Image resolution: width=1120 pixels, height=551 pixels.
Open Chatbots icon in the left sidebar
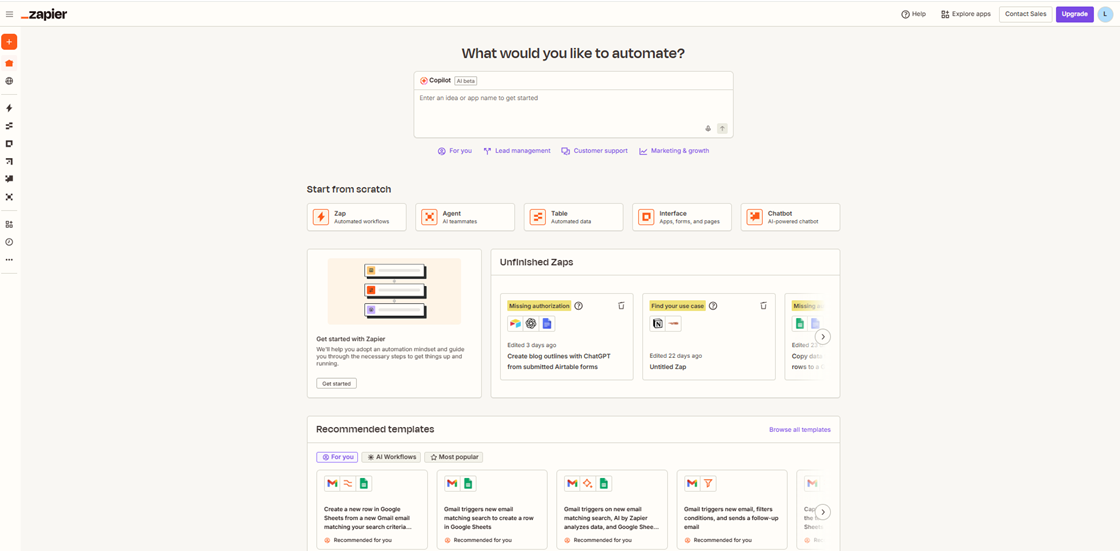[9, 179]
